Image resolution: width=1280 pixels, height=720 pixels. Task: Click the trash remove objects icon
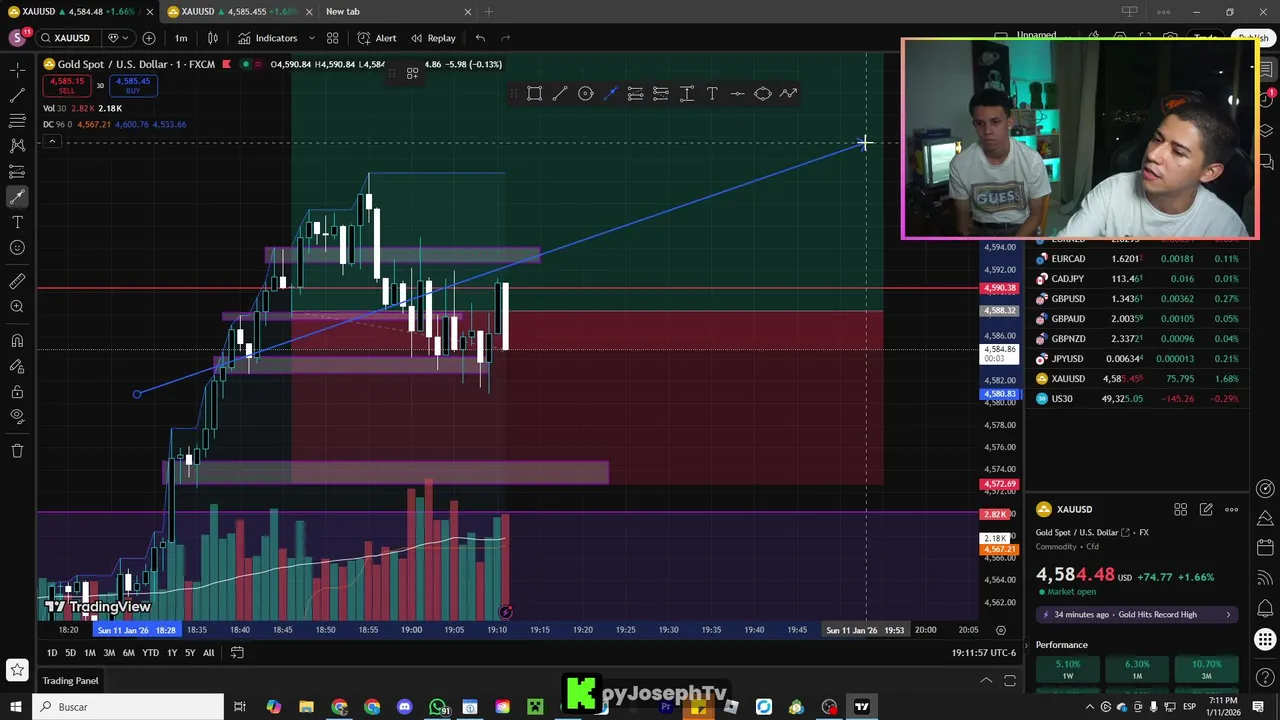pyautogui.click(x=17, y=451)
